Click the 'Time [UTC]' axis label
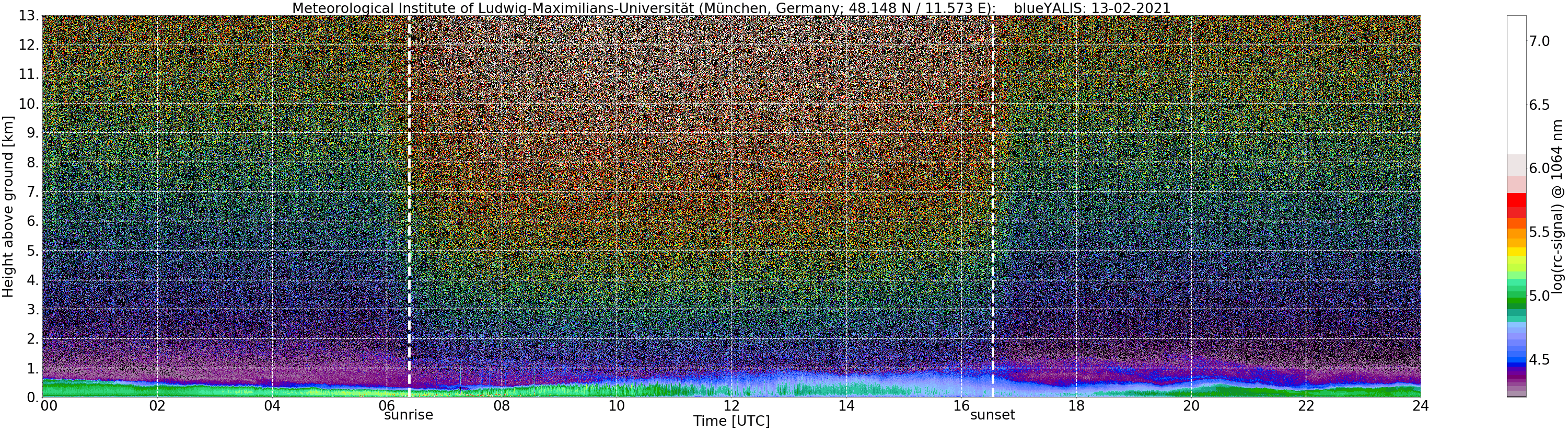Screen dimensions: 1568x431 coord(731,421)
